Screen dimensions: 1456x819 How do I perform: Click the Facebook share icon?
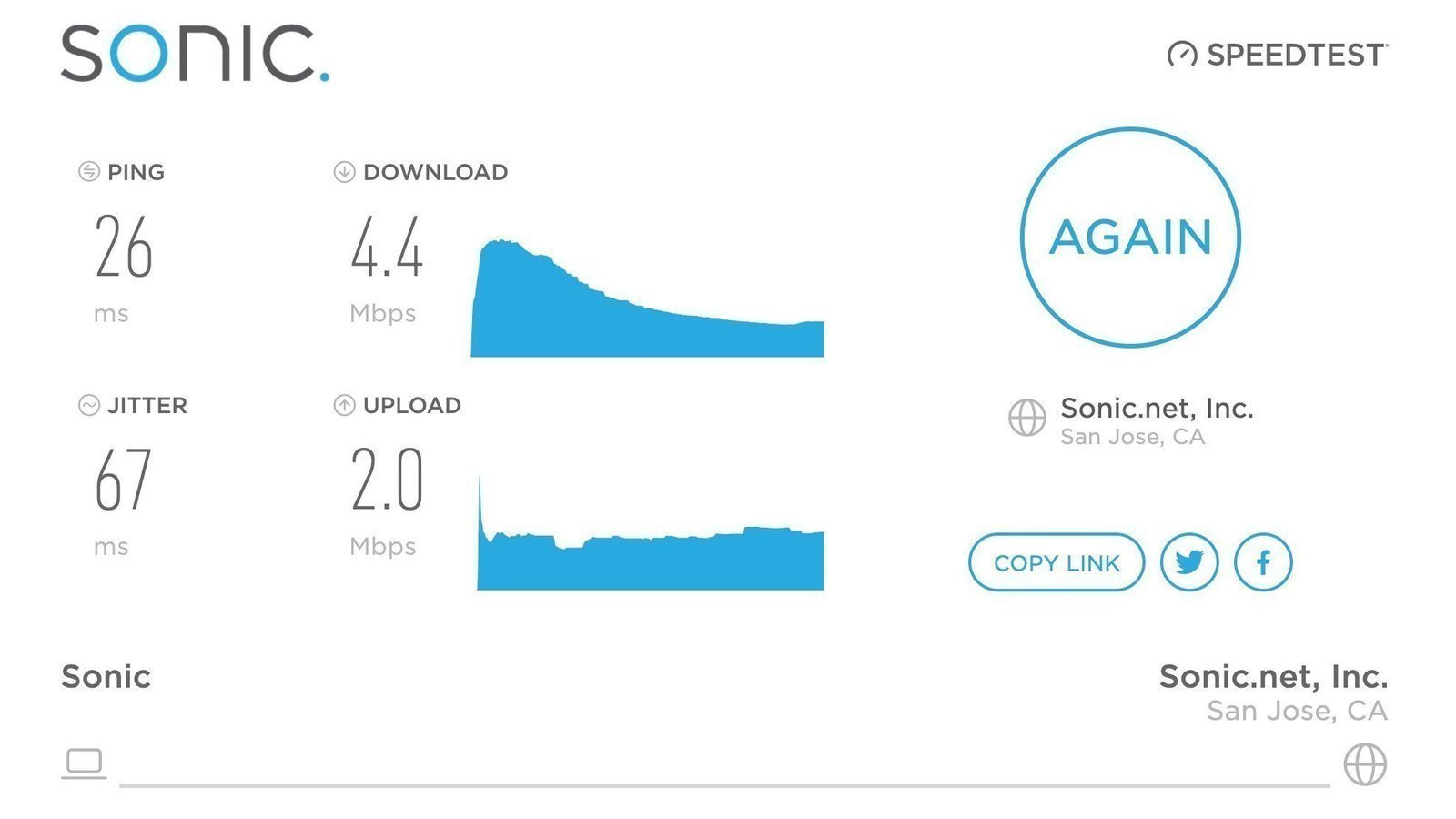coord(1263,562)
